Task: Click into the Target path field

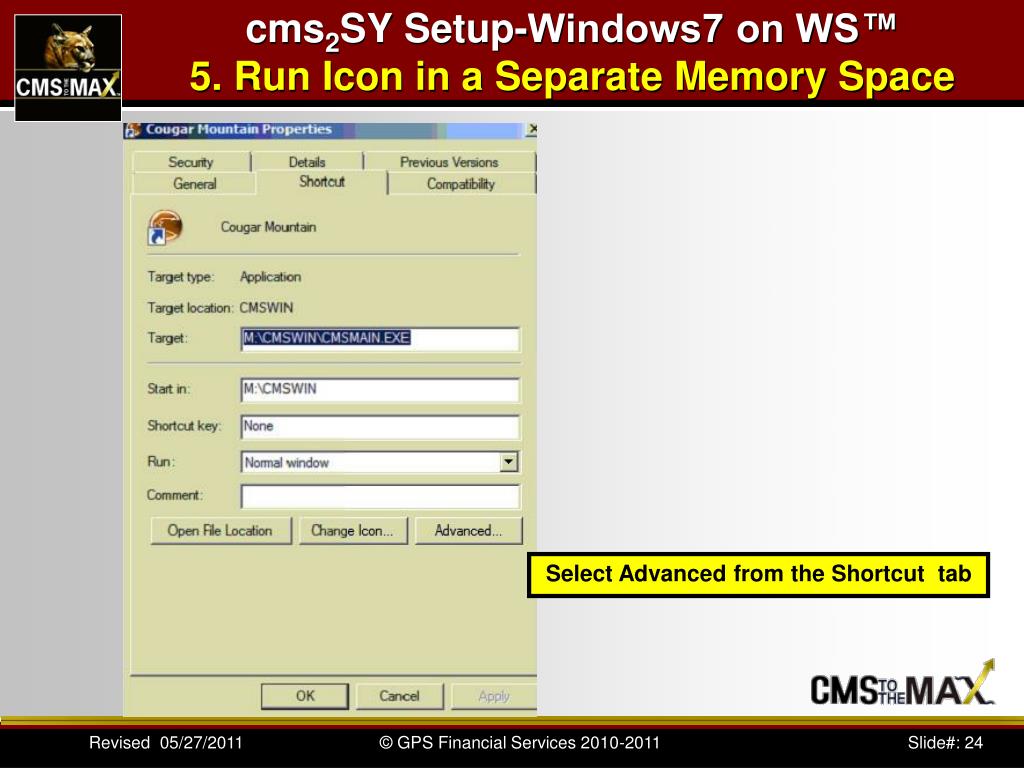Action: (380, 338)
